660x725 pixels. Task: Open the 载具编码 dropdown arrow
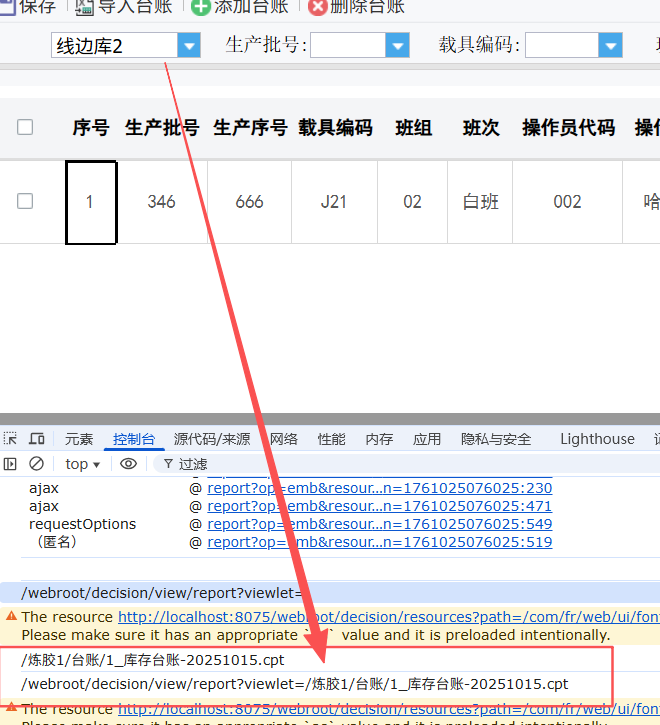point(610,45)
